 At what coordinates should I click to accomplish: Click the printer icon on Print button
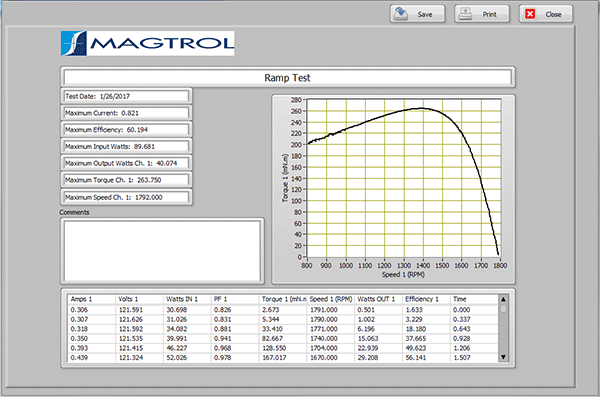[465, 14]
